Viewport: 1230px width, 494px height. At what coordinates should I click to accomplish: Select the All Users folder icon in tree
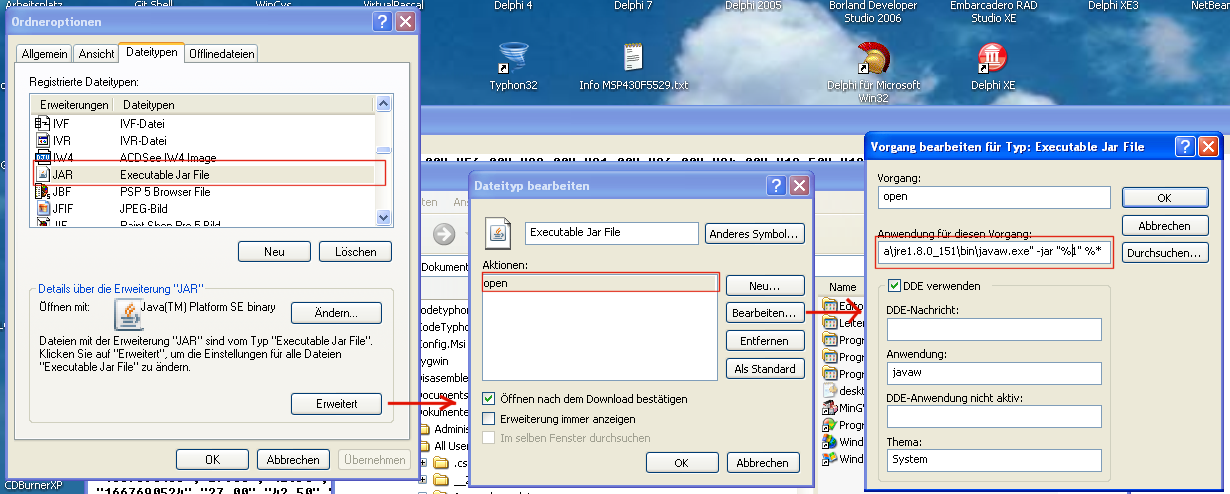click(x=426, y=445)
